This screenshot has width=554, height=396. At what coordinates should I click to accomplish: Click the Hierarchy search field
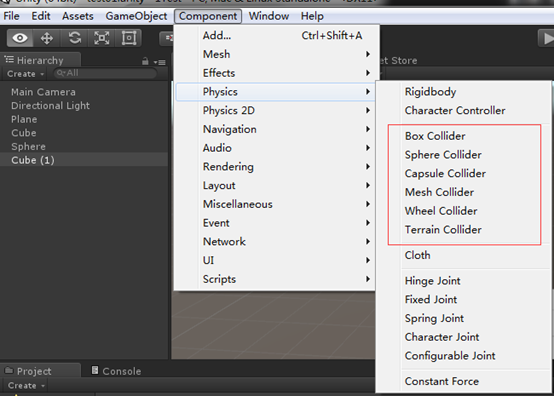(x=105, y=73)
